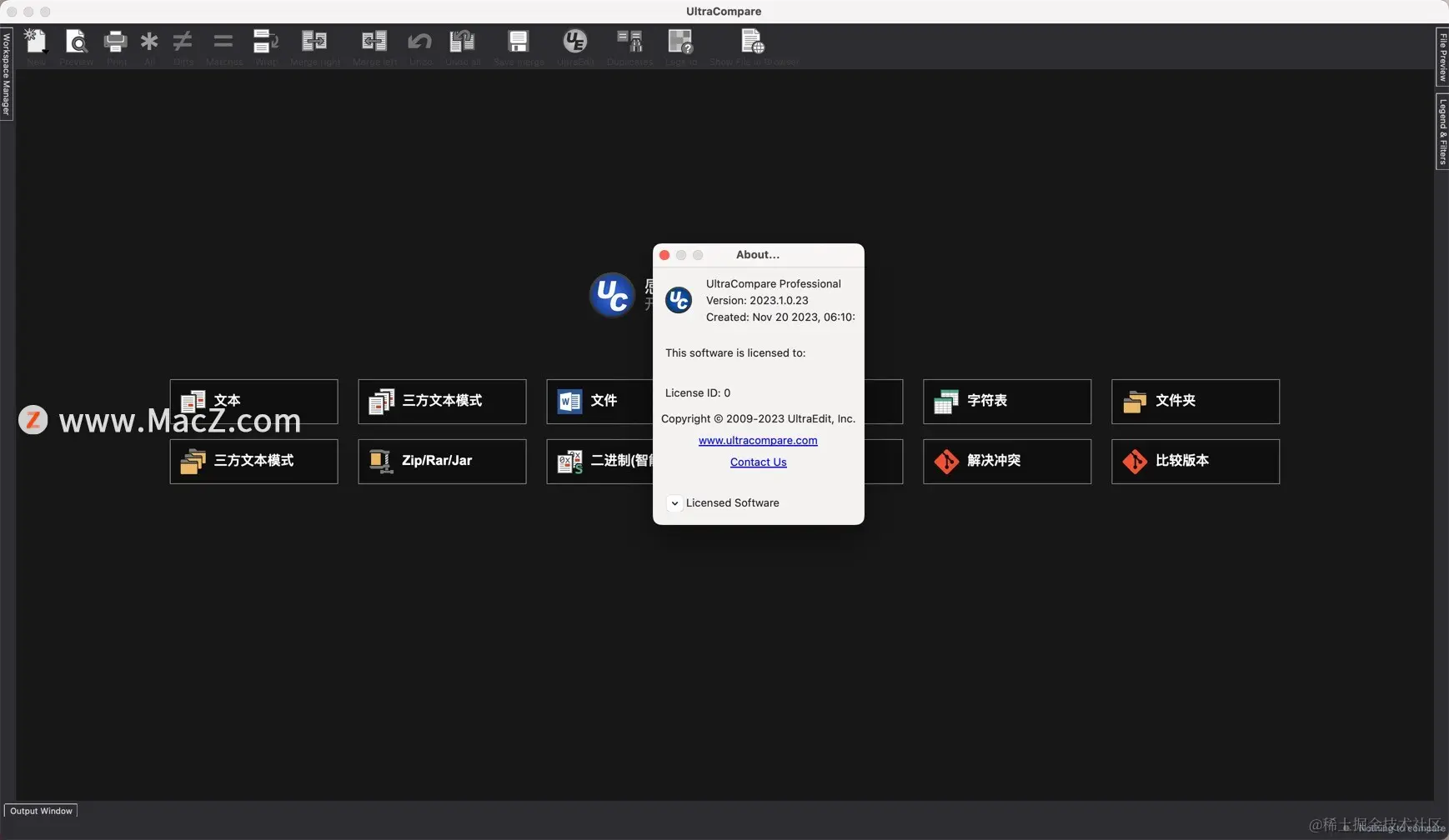Close the About dialog

[664, 255]
